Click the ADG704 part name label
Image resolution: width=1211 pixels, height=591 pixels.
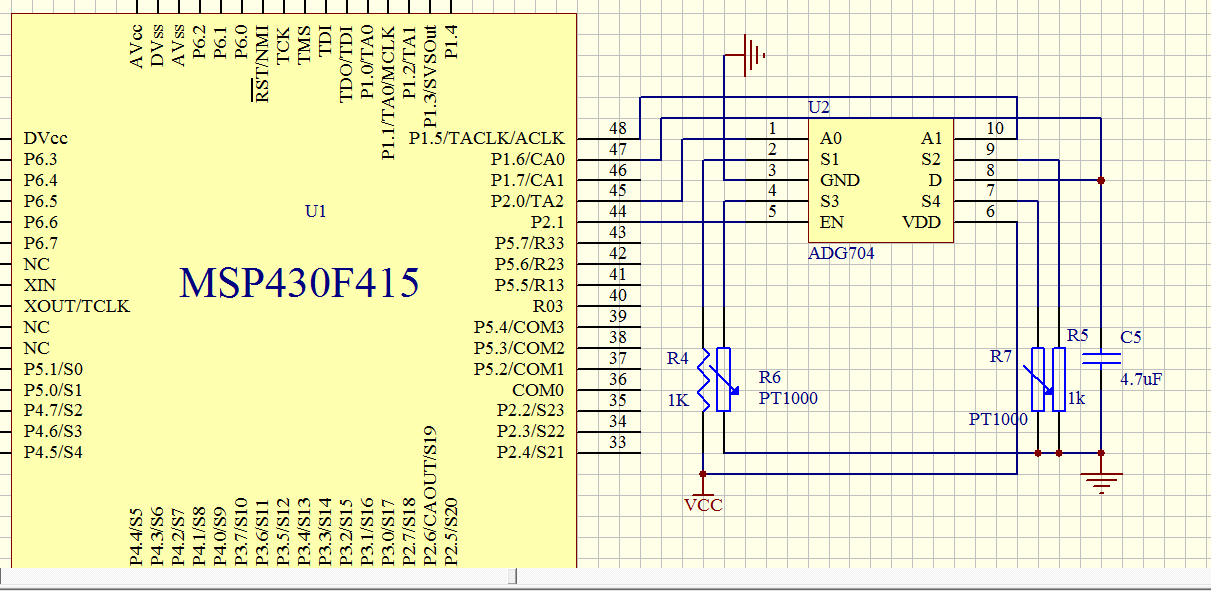[841, 253]
